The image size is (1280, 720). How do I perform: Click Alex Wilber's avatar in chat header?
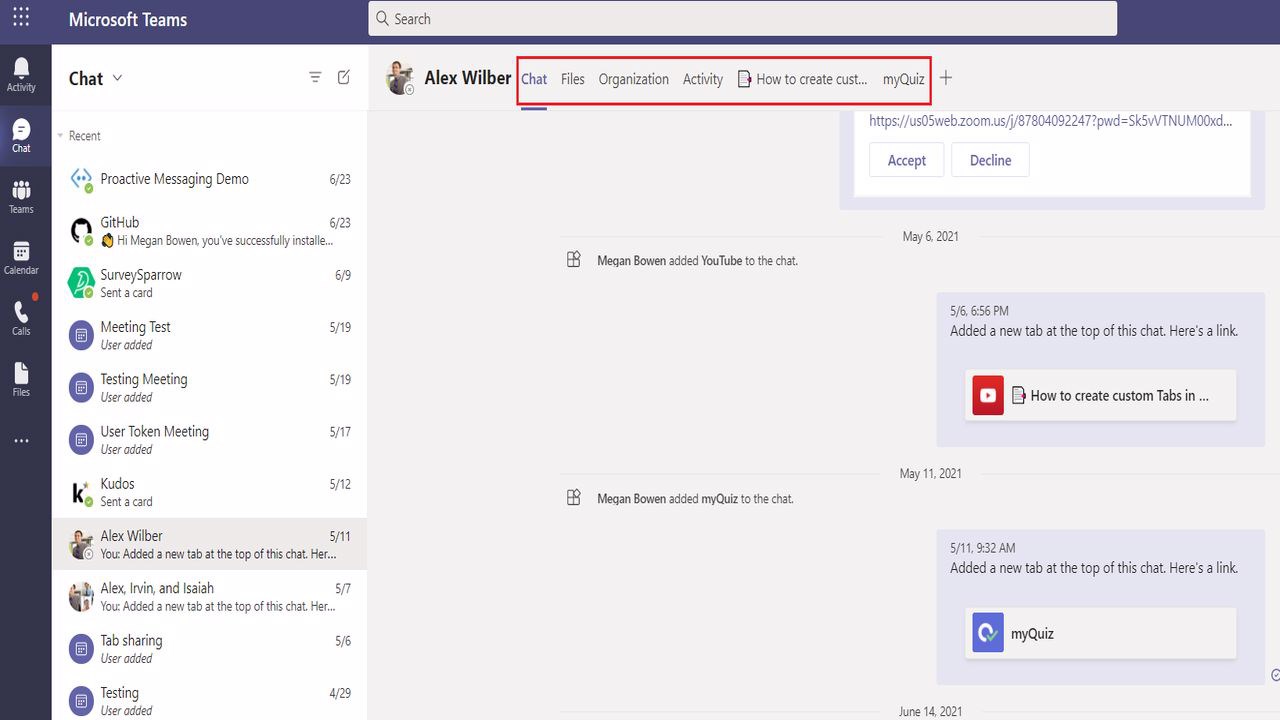(x=400, y=78)
